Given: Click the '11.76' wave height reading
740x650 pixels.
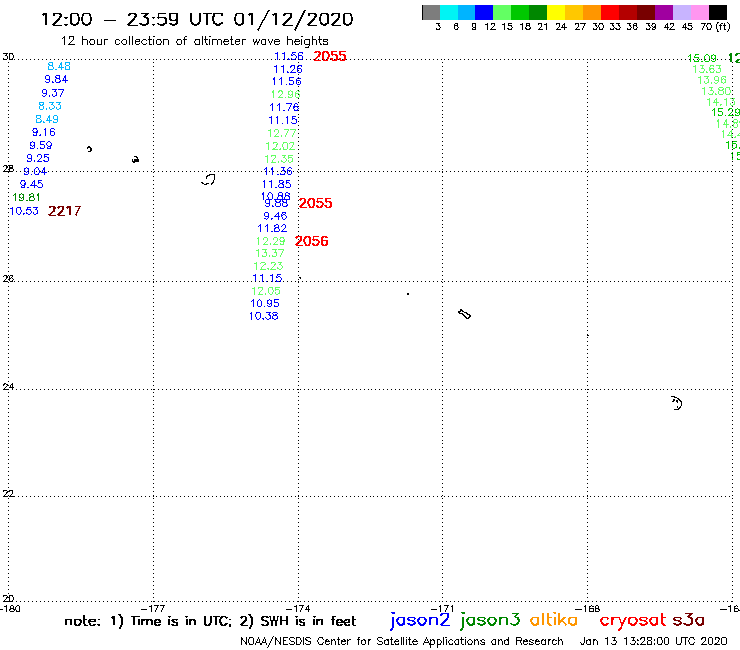Looking at the screenshot, I should click(284, 108).
